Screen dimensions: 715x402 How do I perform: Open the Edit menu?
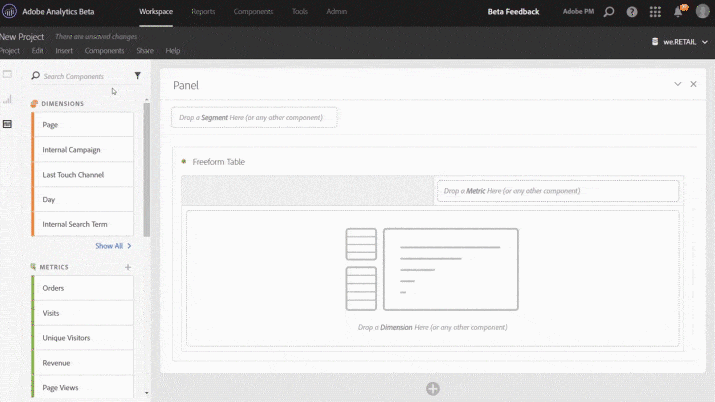[37, 51]
